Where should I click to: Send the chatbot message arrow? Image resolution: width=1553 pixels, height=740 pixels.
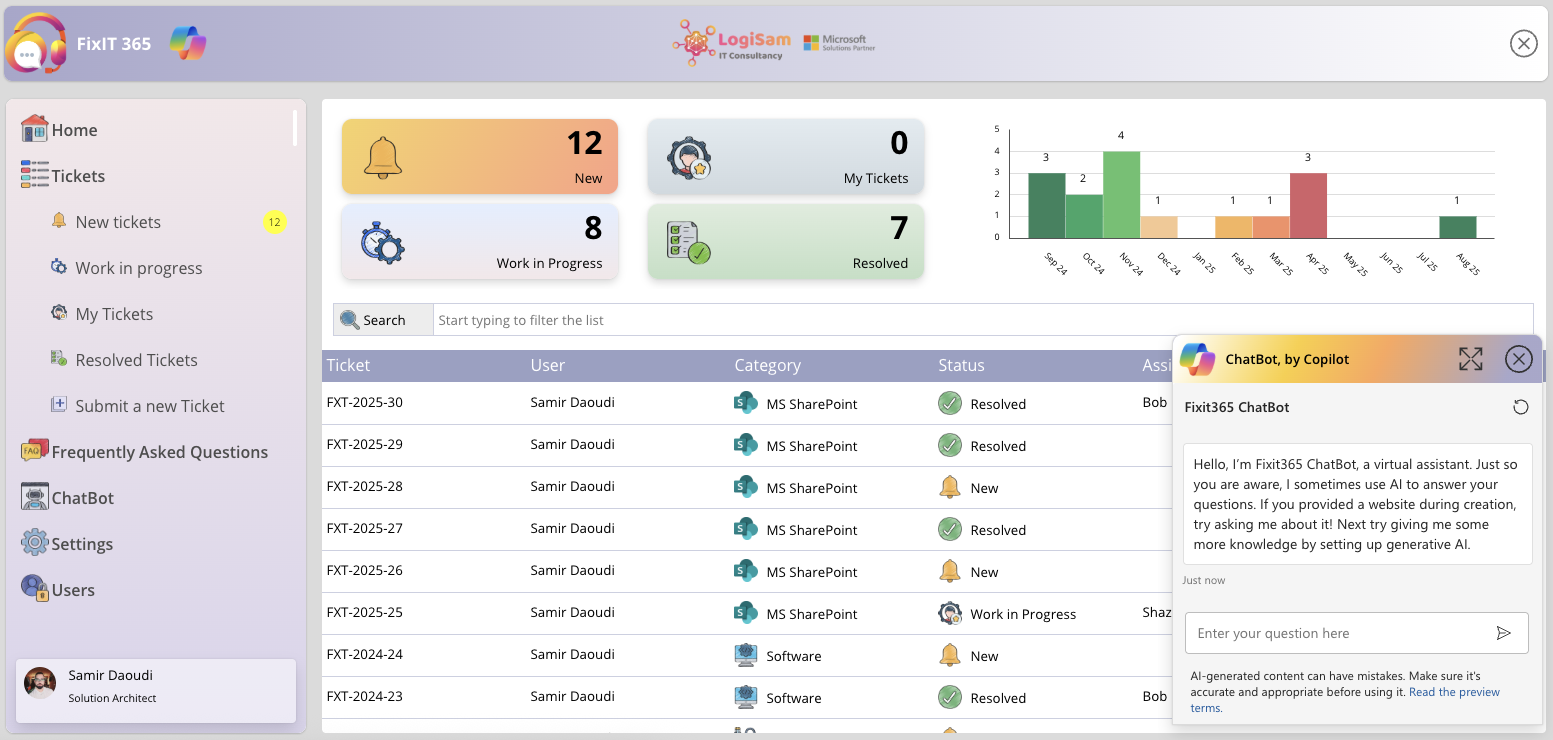click(x=1503, y=633)
